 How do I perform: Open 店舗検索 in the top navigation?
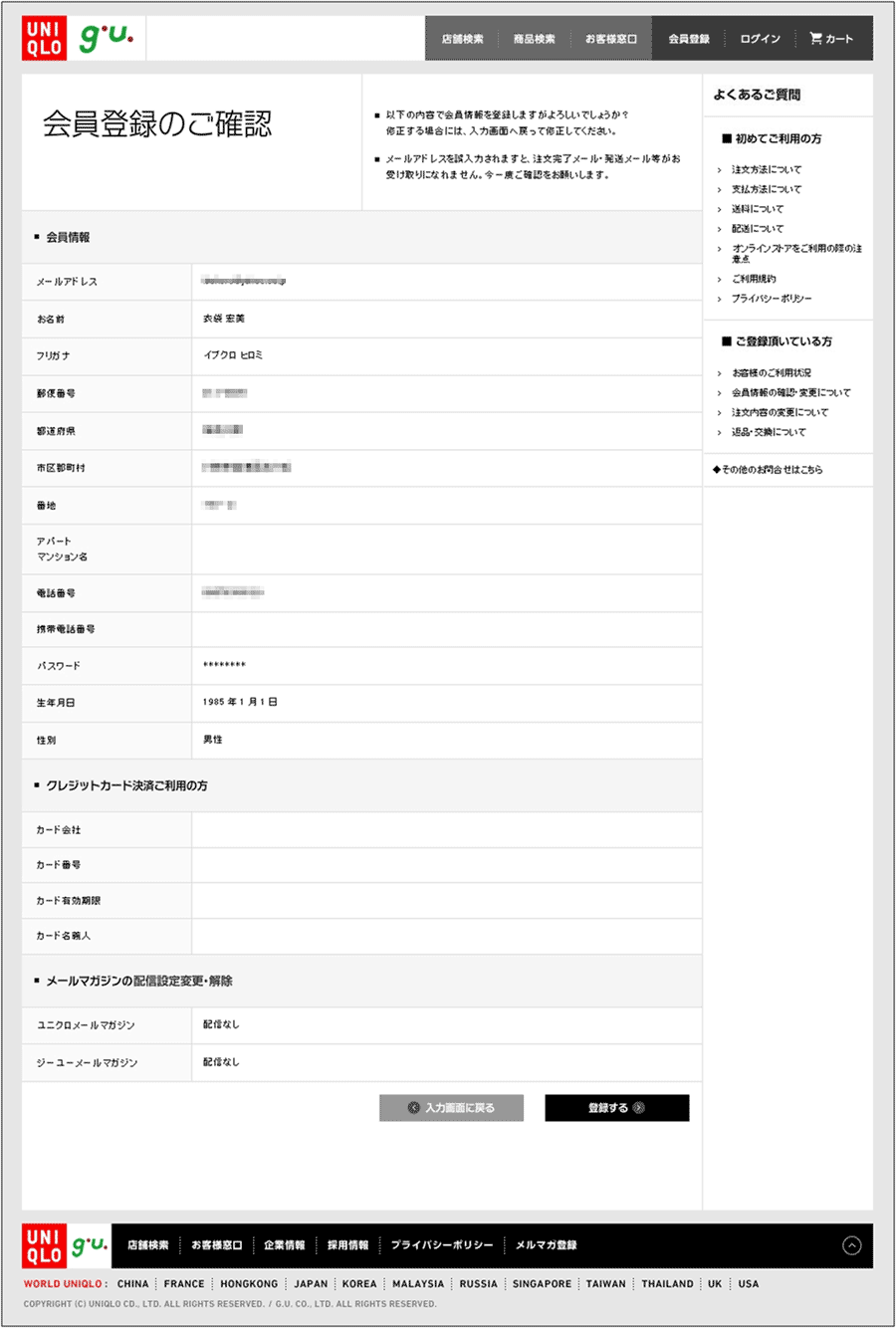pos(463,39)
